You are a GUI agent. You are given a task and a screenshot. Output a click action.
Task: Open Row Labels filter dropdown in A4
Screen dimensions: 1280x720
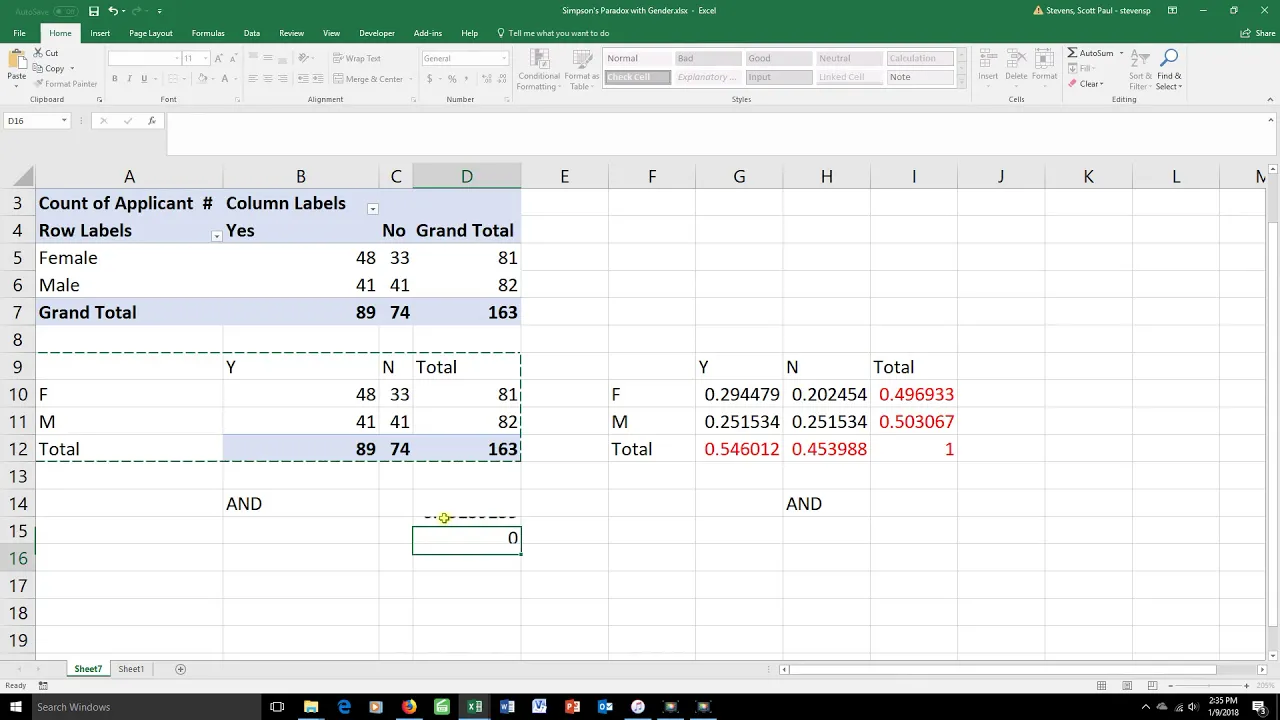point(217,236)
